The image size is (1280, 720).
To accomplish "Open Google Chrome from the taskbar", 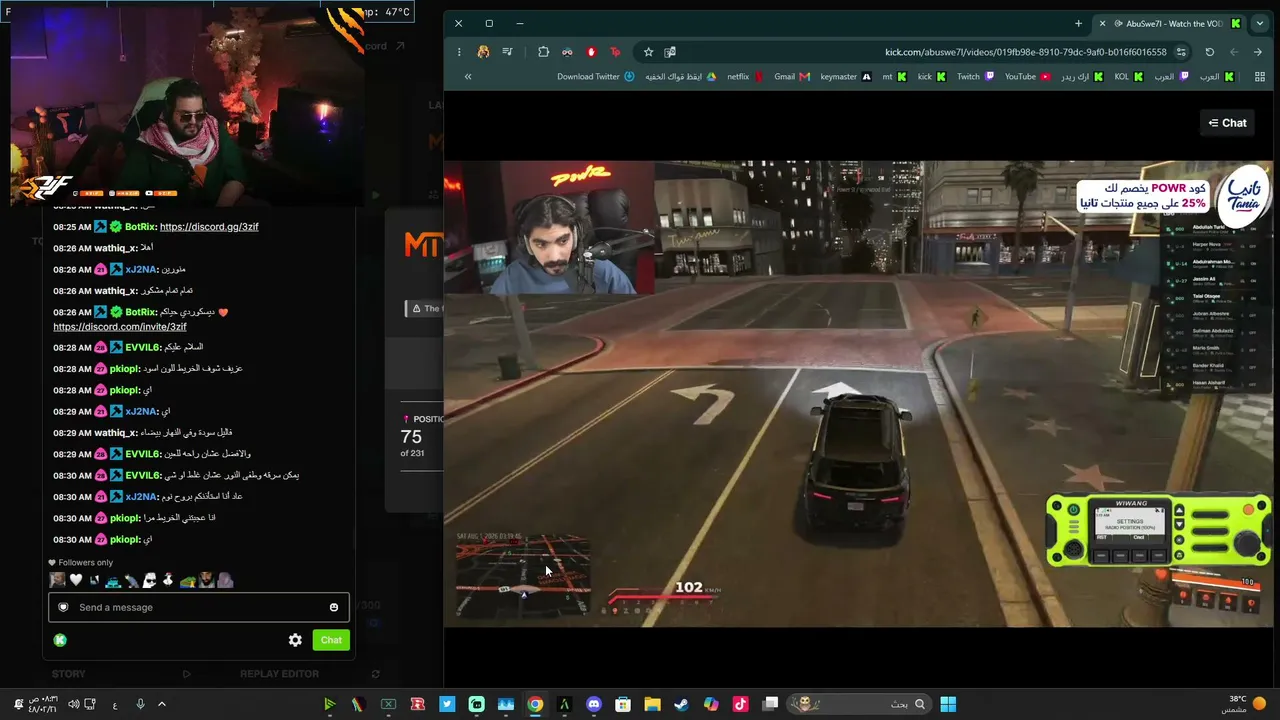I will coord(535,704).
